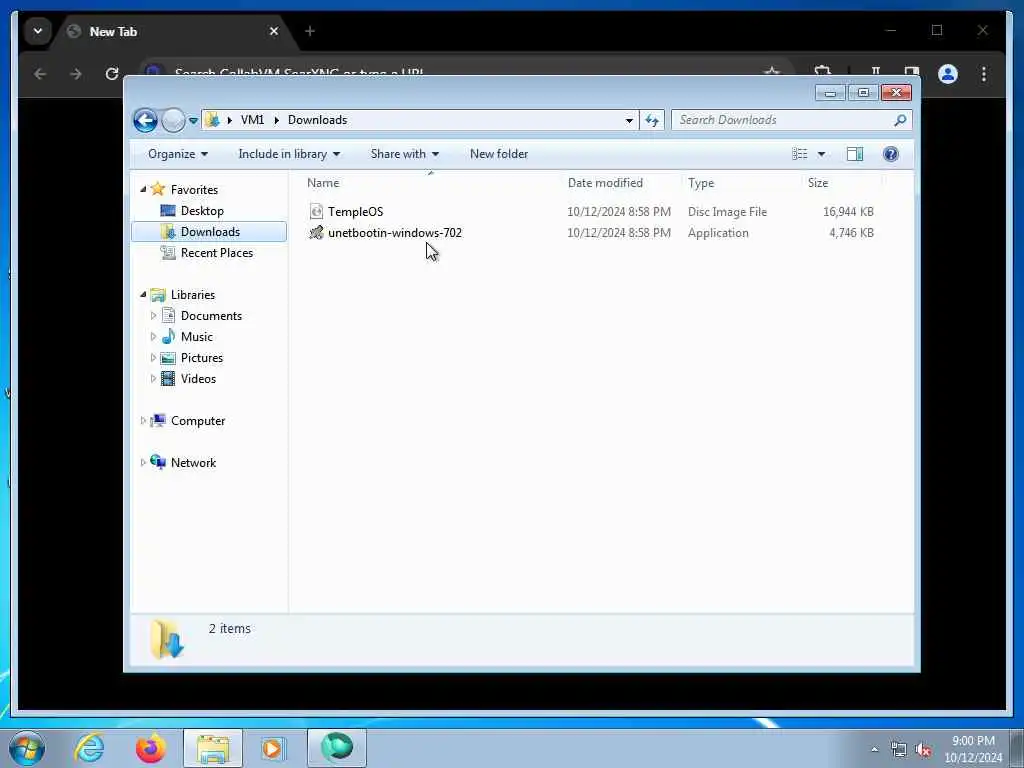1024x768 pixels.
Task: Collapse the Libraries group
Action: 143,295
